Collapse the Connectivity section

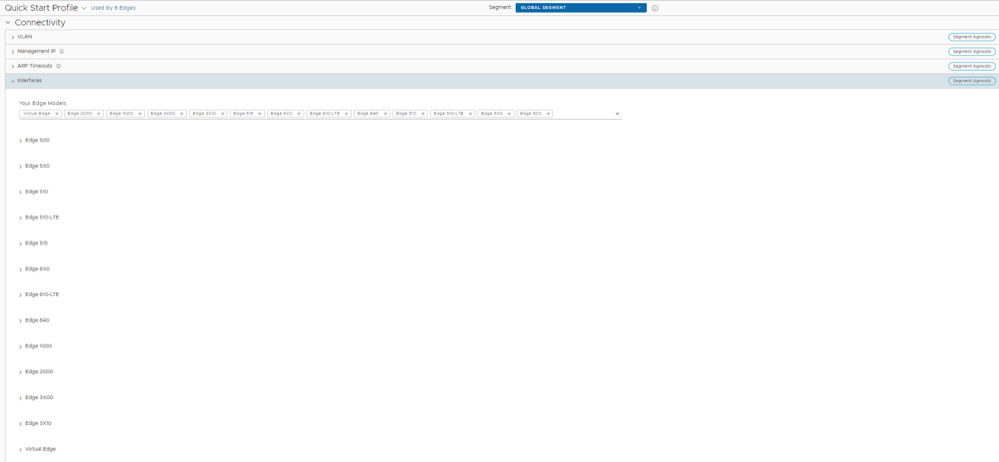click(x=8, y=23)
